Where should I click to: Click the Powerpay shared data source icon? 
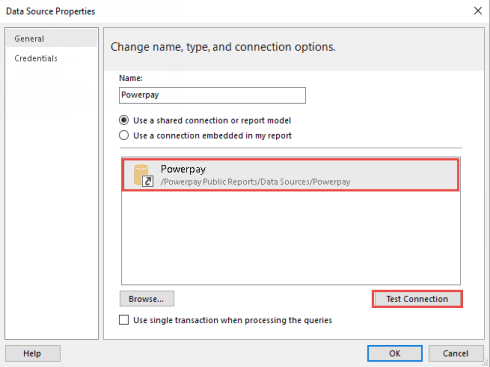coord(143,175)
